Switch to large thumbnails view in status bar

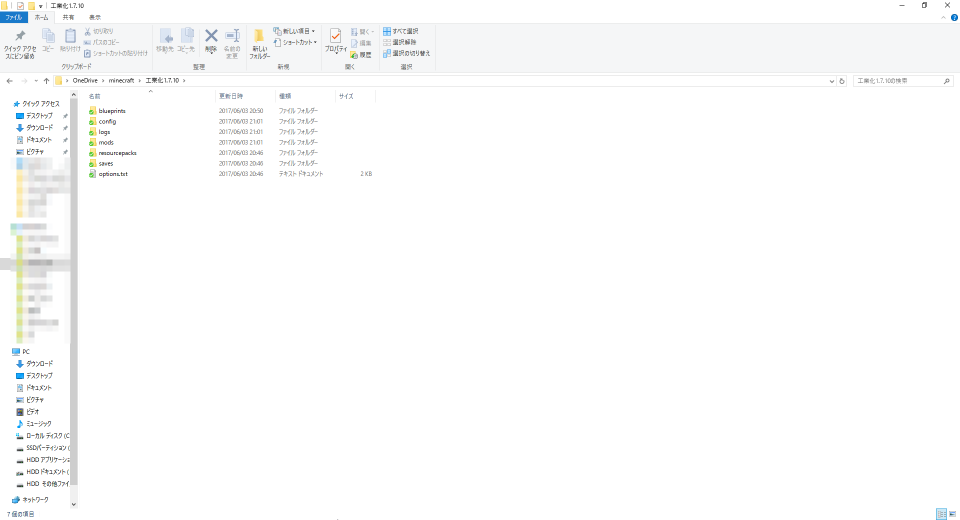(x=951, y=513)
